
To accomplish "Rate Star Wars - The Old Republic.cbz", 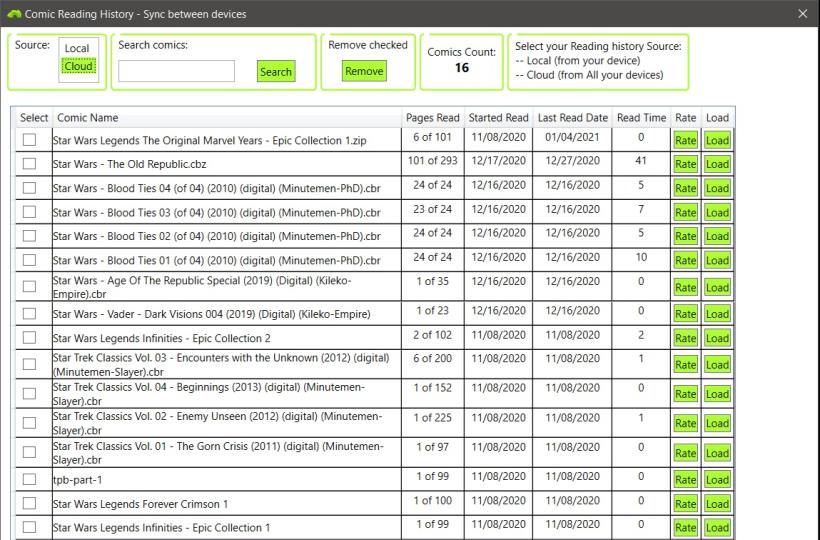I will pyautogui.click(x=685, y=164).
